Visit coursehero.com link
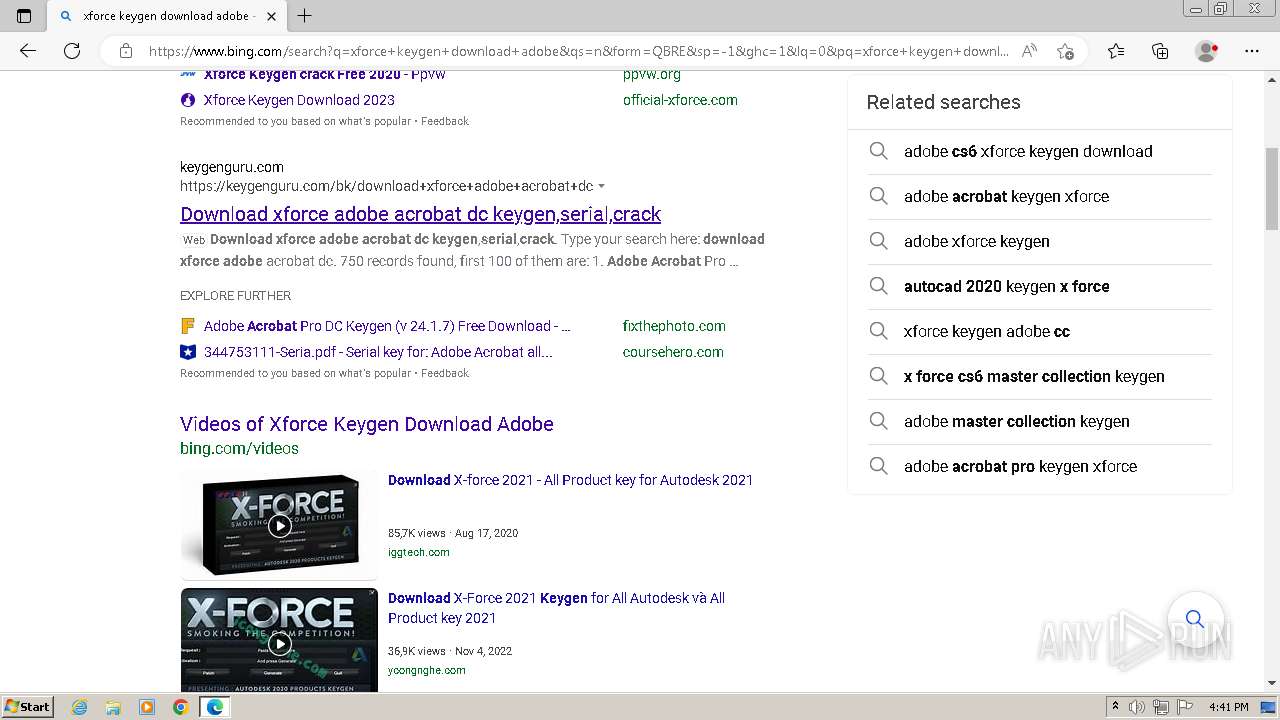Screen dimensions: 1280x720 [673, 352]
